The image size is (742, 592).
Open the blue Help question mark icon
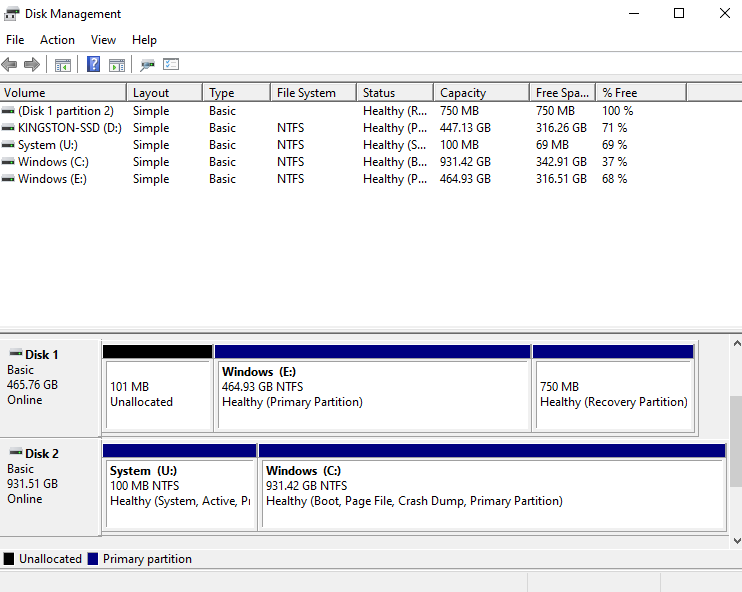[94, 64]
